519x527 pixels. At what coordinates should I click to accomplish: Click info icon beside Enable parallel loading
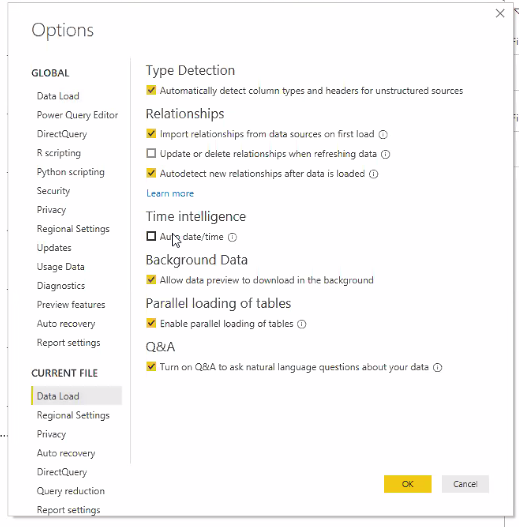point(302,324)
